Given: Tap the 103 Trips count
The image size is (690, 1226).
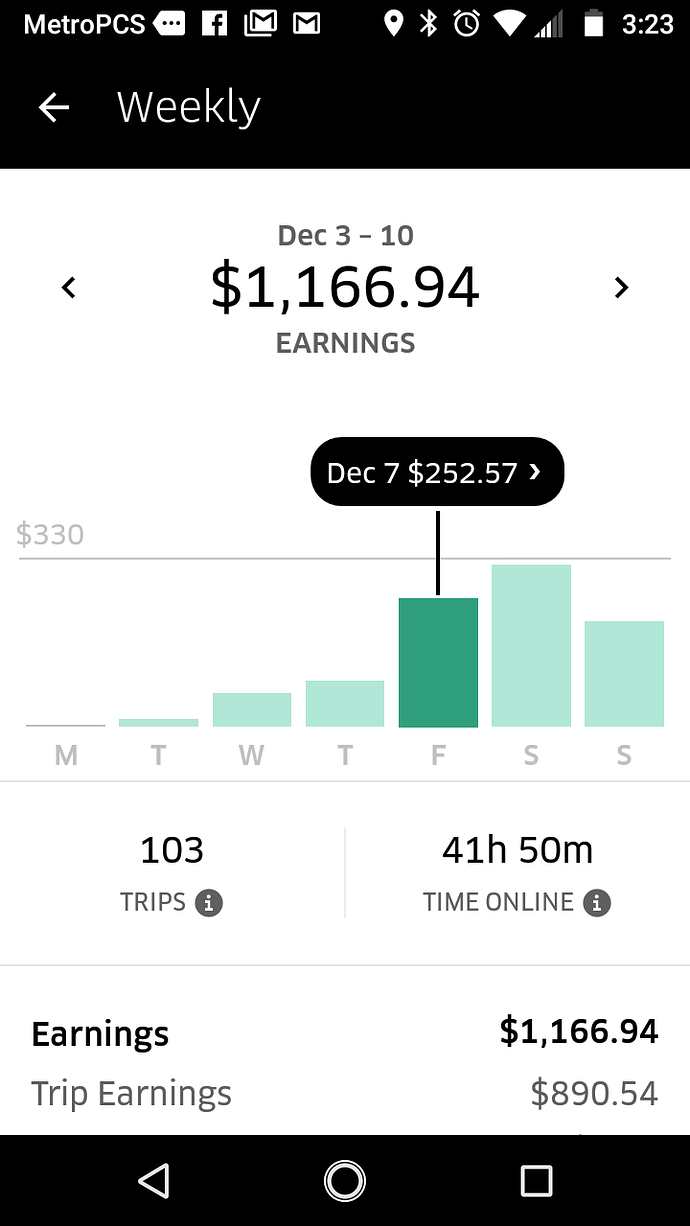Looking at the screenshot, I should tap(172, 851).
